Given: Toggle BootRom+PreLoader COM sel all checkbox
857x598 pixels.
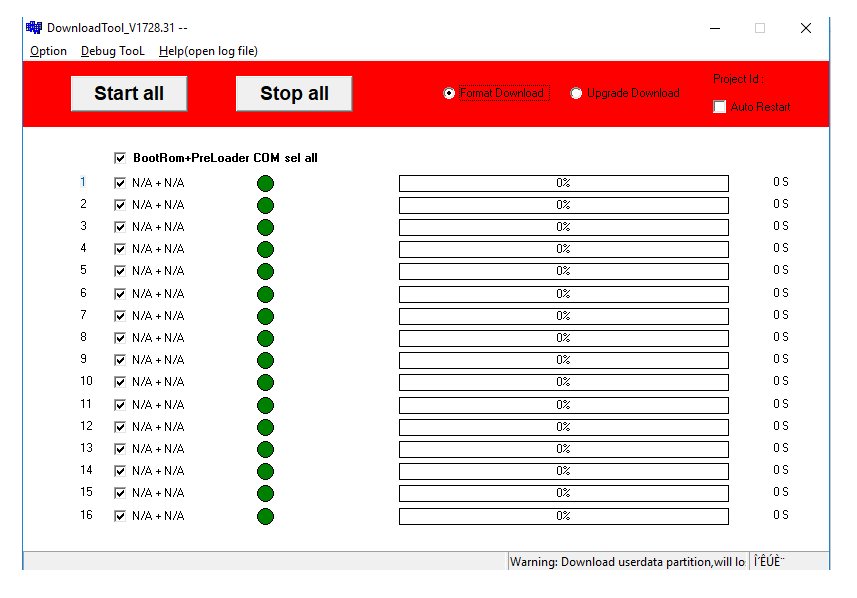Looking at the screenshot, I should pyautogui.click(x=120, y=158).
